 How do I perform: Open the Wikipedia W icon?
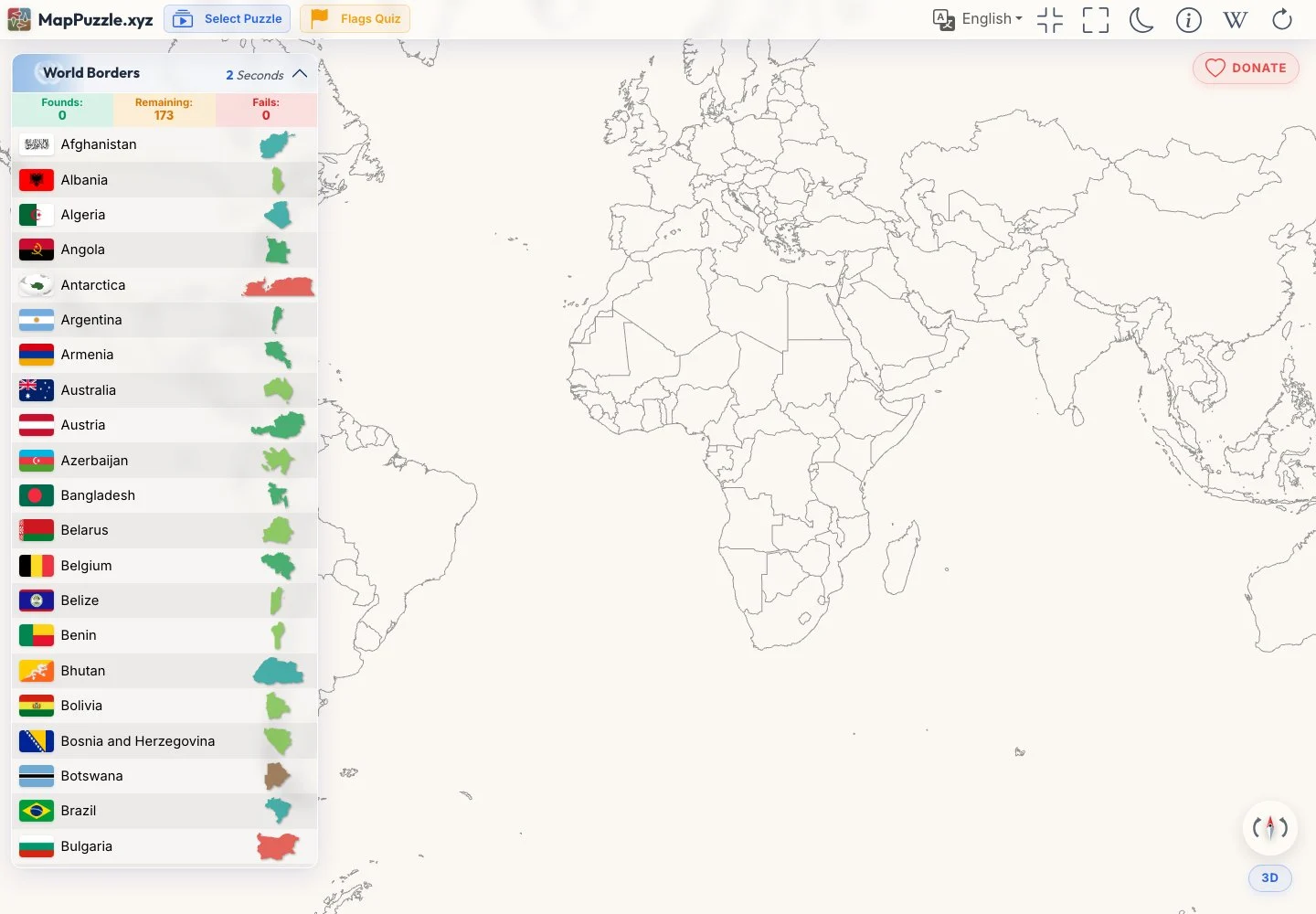point(1235,19)
